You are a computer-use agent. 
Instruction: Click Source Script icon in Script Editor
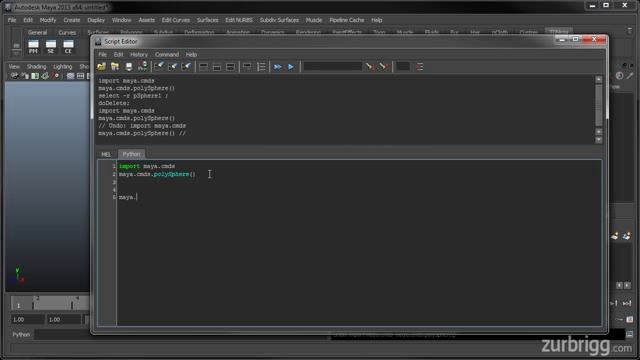tap(115, 67)
